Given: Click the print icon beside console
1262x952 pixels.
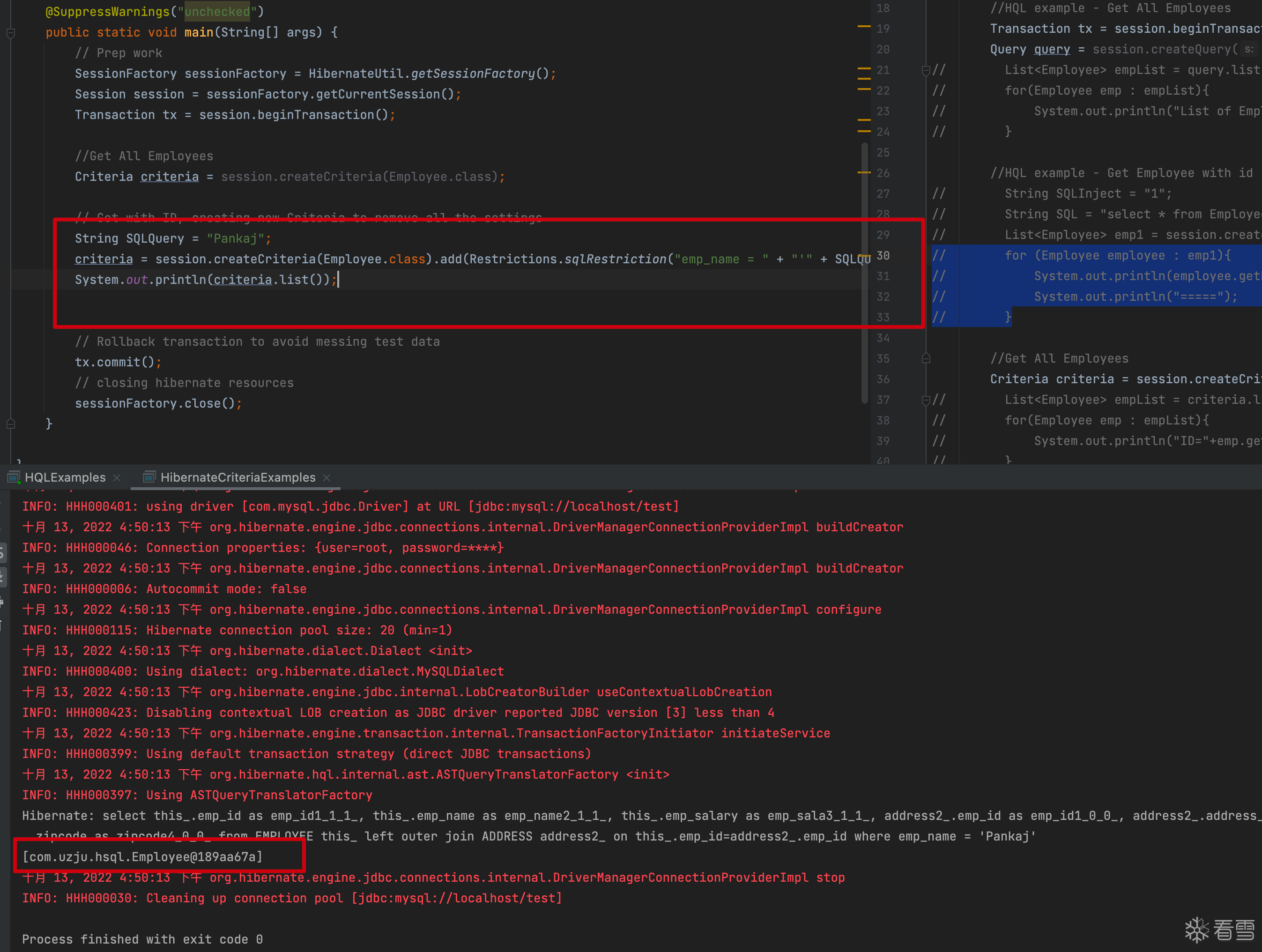Looking at the screenshot, I should 2,602.
